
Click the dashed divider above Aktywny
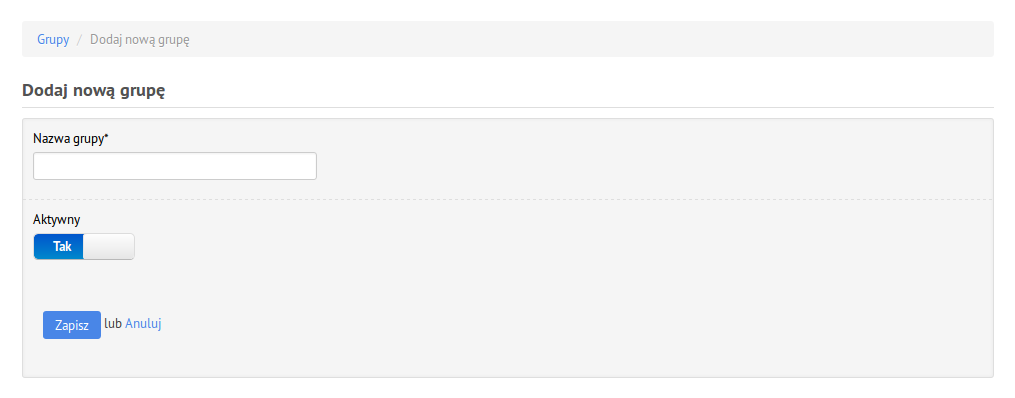pyautogui.click(x=508, y=199)
